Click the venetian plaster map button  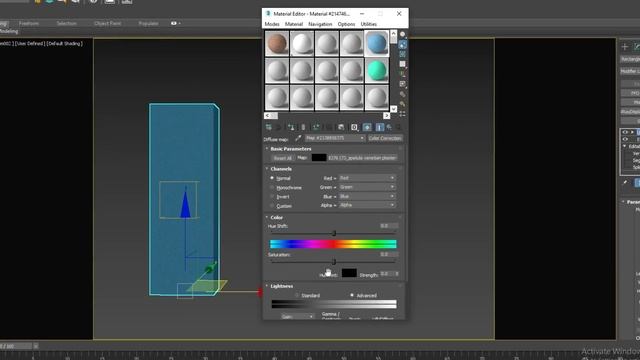click(x=362, y=158)
